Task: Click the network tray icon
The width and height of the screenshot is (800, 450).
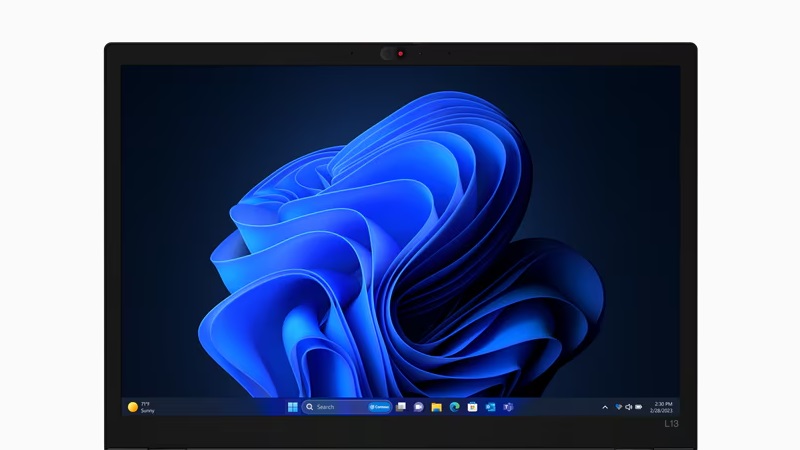Action: (x=618, y=407)
